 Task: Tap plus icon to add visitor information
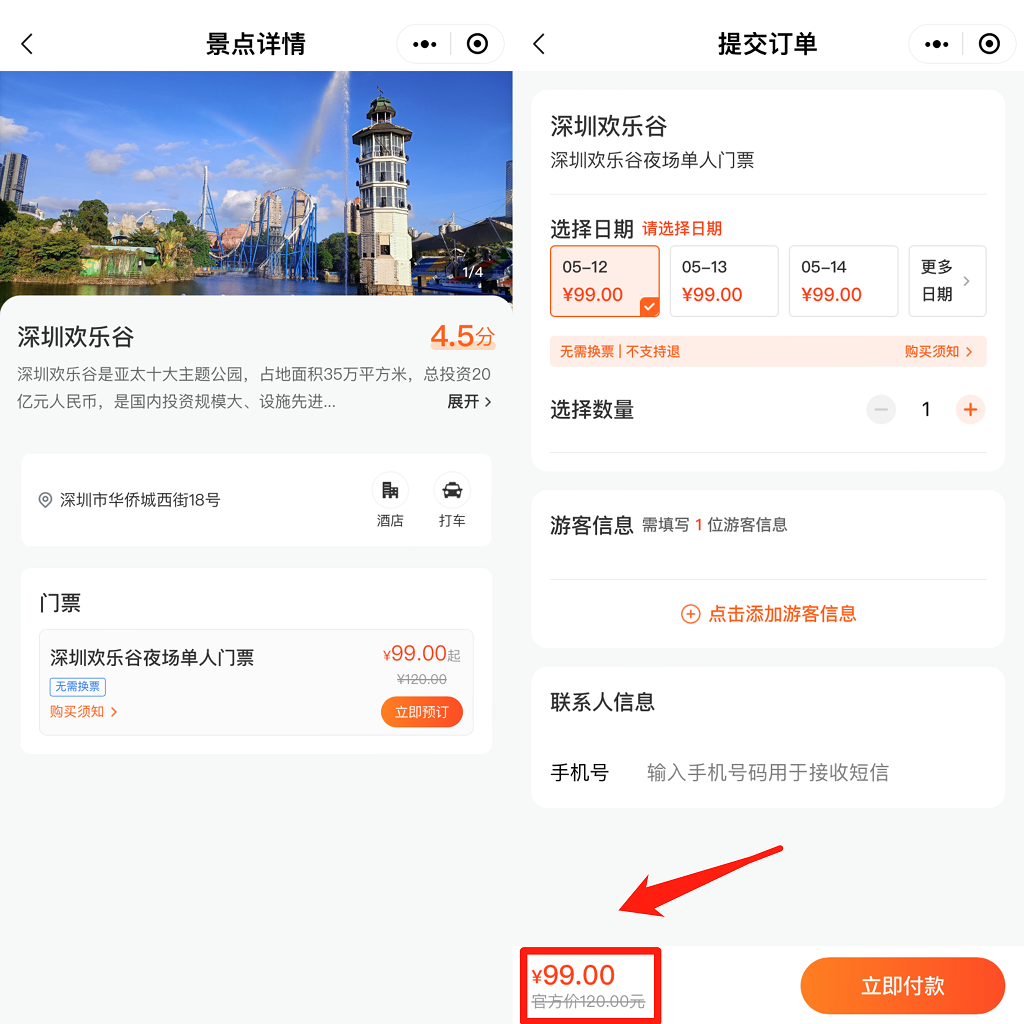(690, 614)
